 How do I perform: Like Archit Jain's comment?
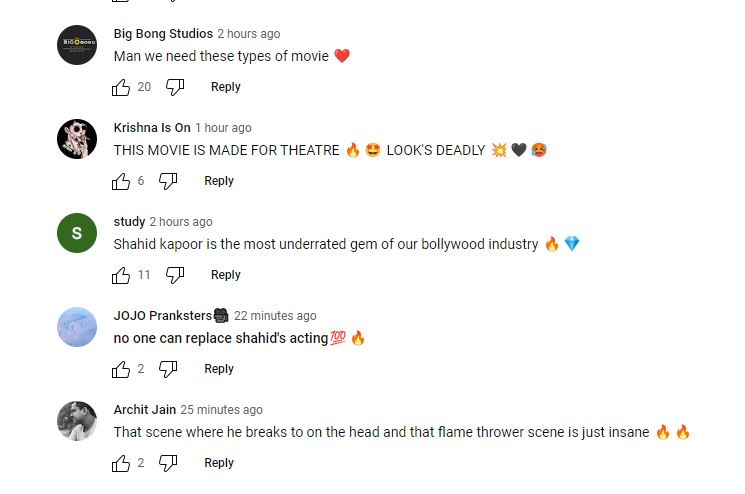point(122,463)
